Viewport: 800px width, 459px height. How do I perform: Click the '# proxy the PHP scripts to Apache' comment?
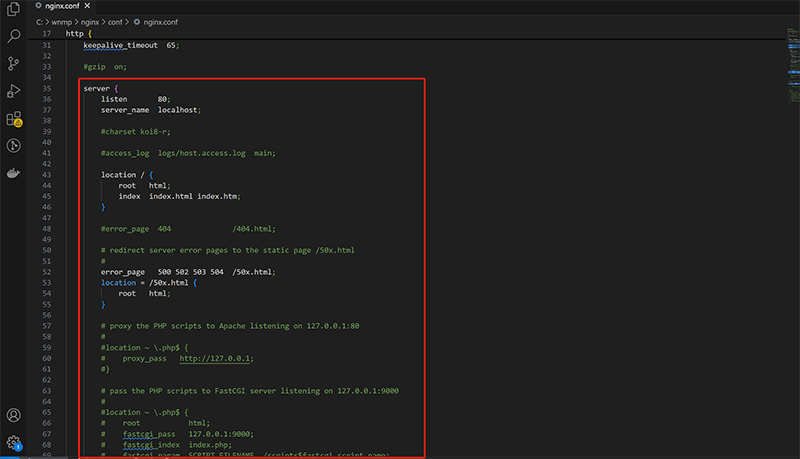tap(230, 326)
